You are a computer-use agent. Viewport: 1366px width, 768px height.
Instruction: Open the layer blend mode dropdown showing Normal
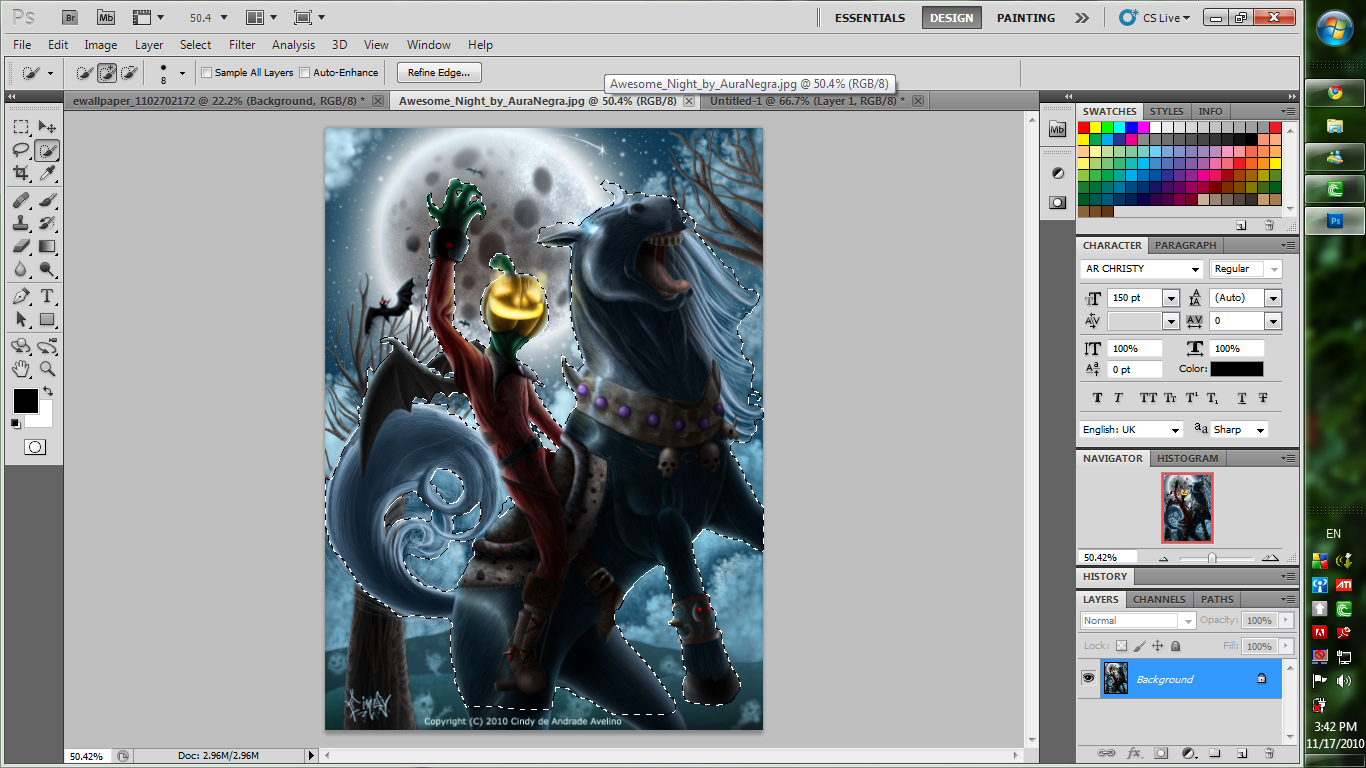(x=1138, y=620)
